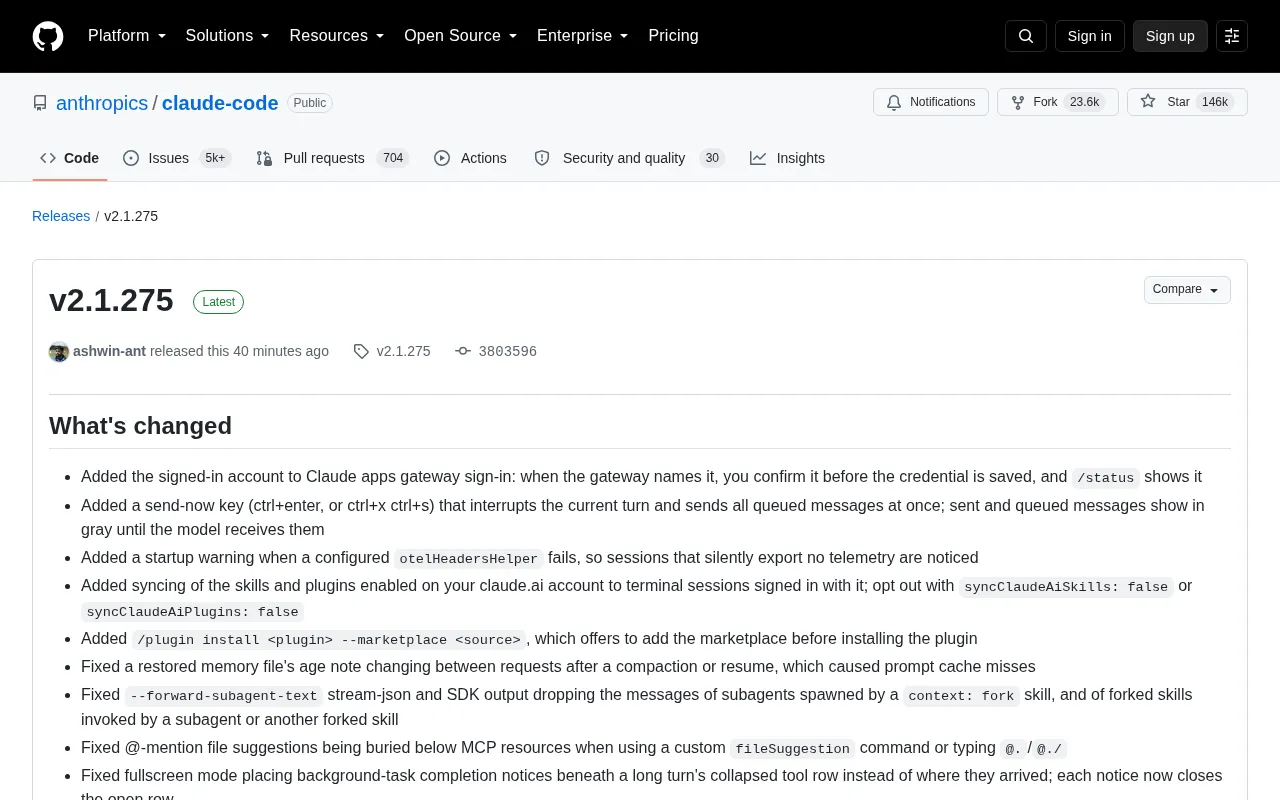The height and width of the screenshot is (800, 1280).
Task: Open the anthropics organization link
Action: (102, 103)
